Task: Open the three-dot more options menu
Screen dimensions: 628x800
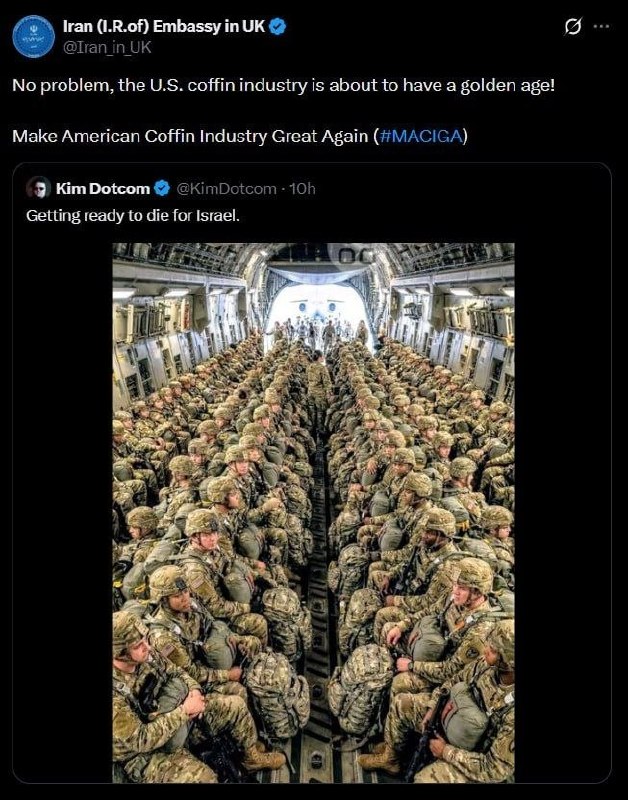Action: (601, 27)
